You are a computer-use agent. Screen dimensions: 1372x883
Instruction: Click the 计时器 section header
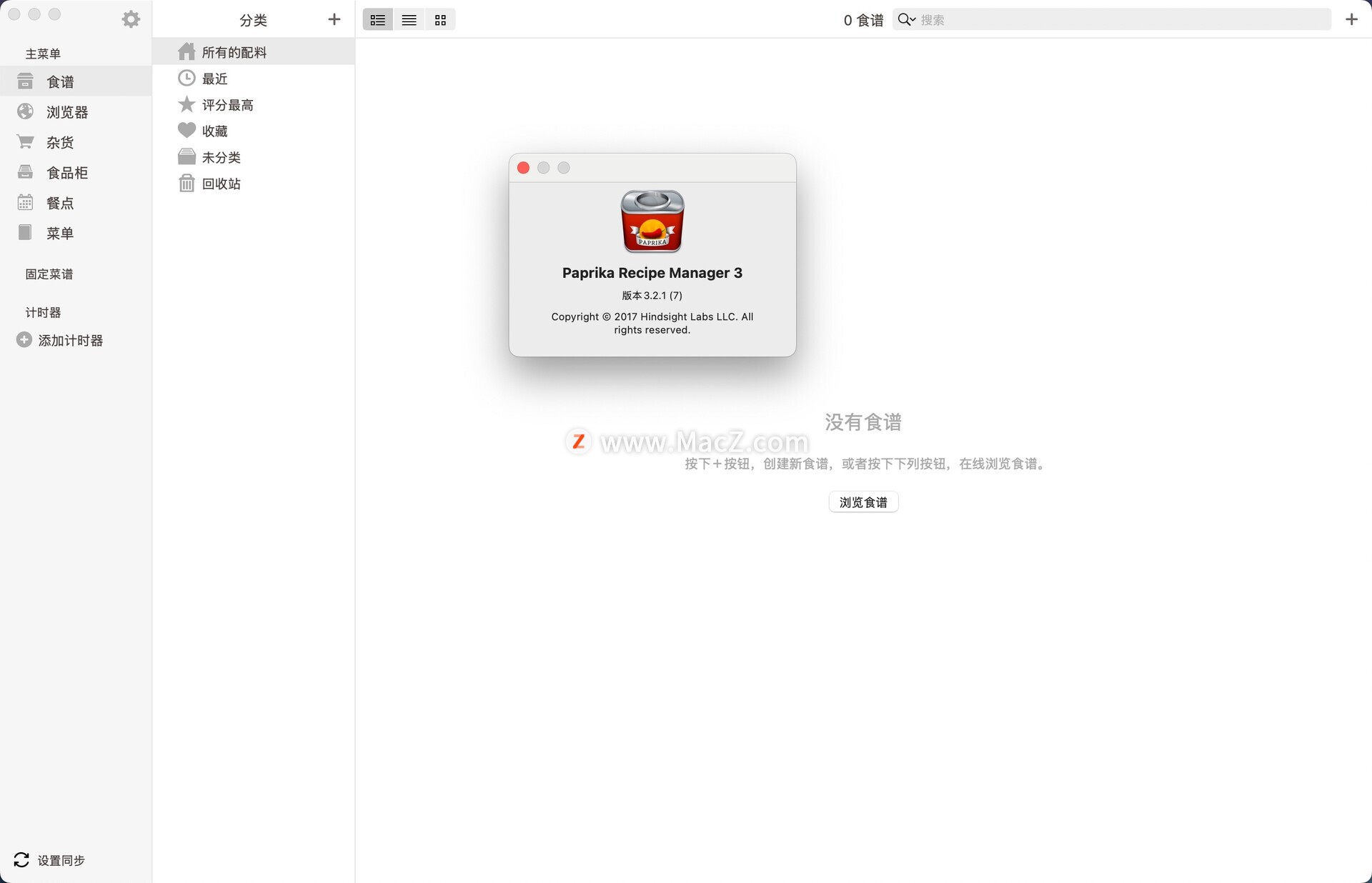[x=43, y=313]
